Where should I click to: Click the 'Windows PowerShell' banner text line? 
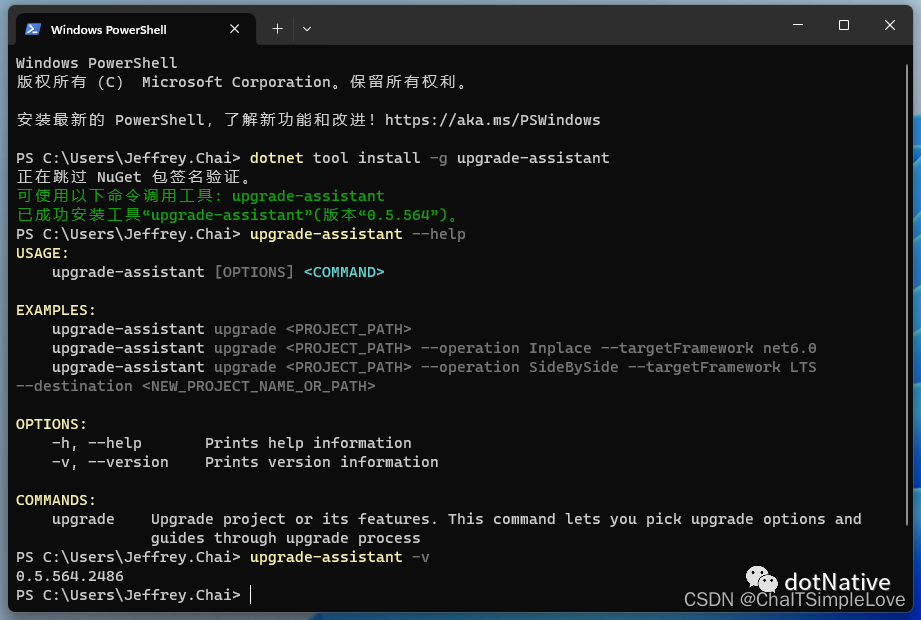(96, 63)
